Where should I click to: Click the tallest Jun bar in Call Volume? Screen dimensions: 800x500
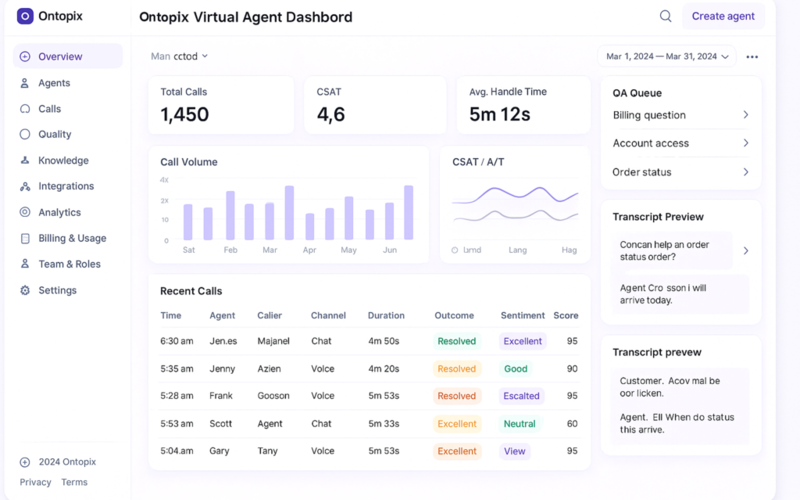(408, 212)
